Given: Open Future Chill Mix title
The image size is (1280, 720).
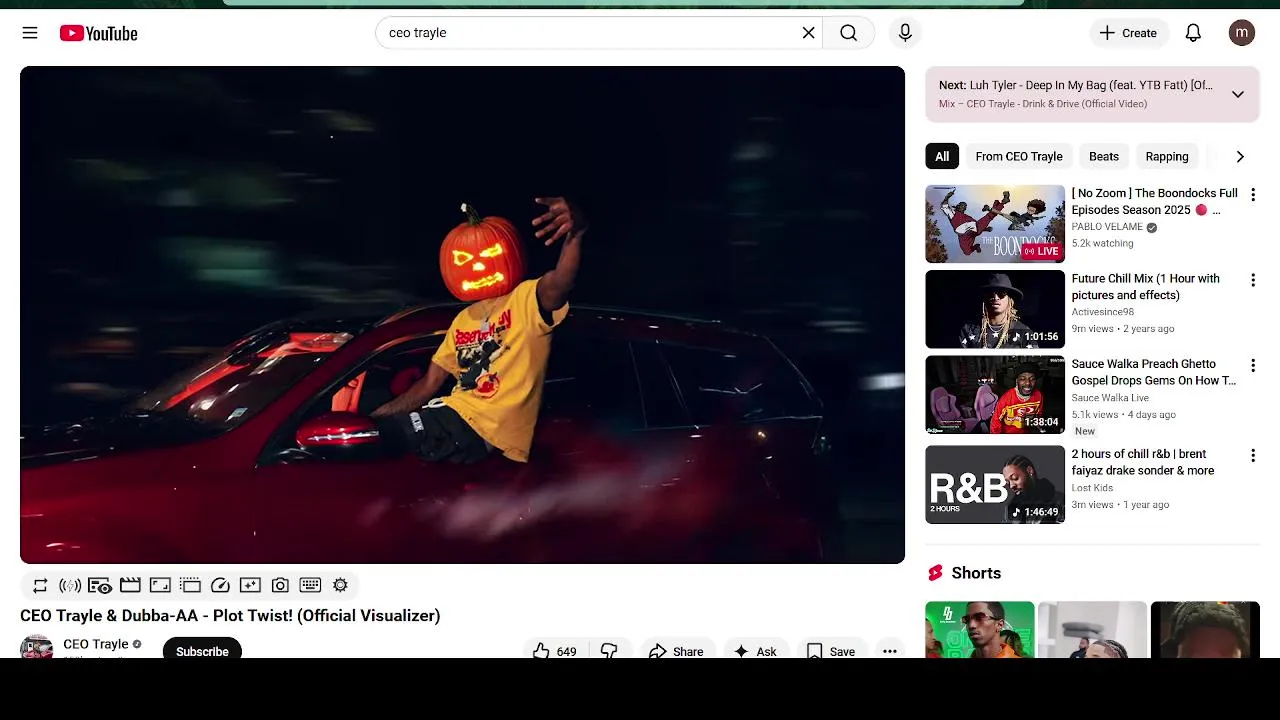Looking at the screenshot, I should coord(1146,287).
